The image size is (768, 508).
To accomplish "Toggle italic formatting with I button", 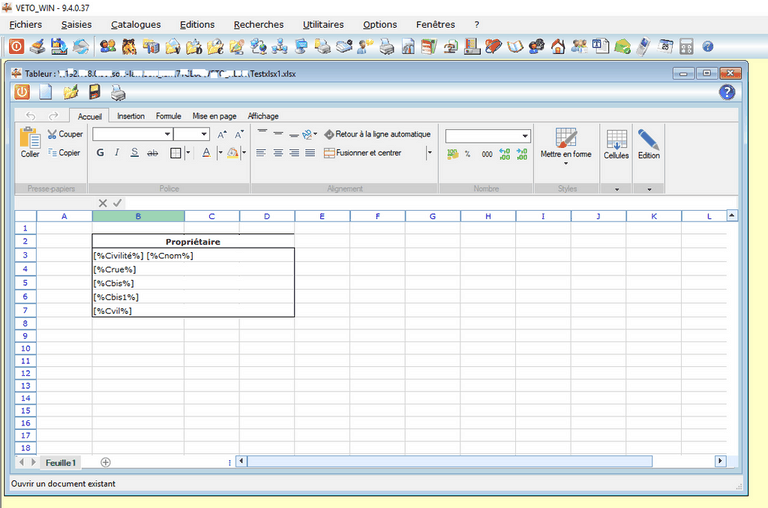I will (x=118, y=153).
